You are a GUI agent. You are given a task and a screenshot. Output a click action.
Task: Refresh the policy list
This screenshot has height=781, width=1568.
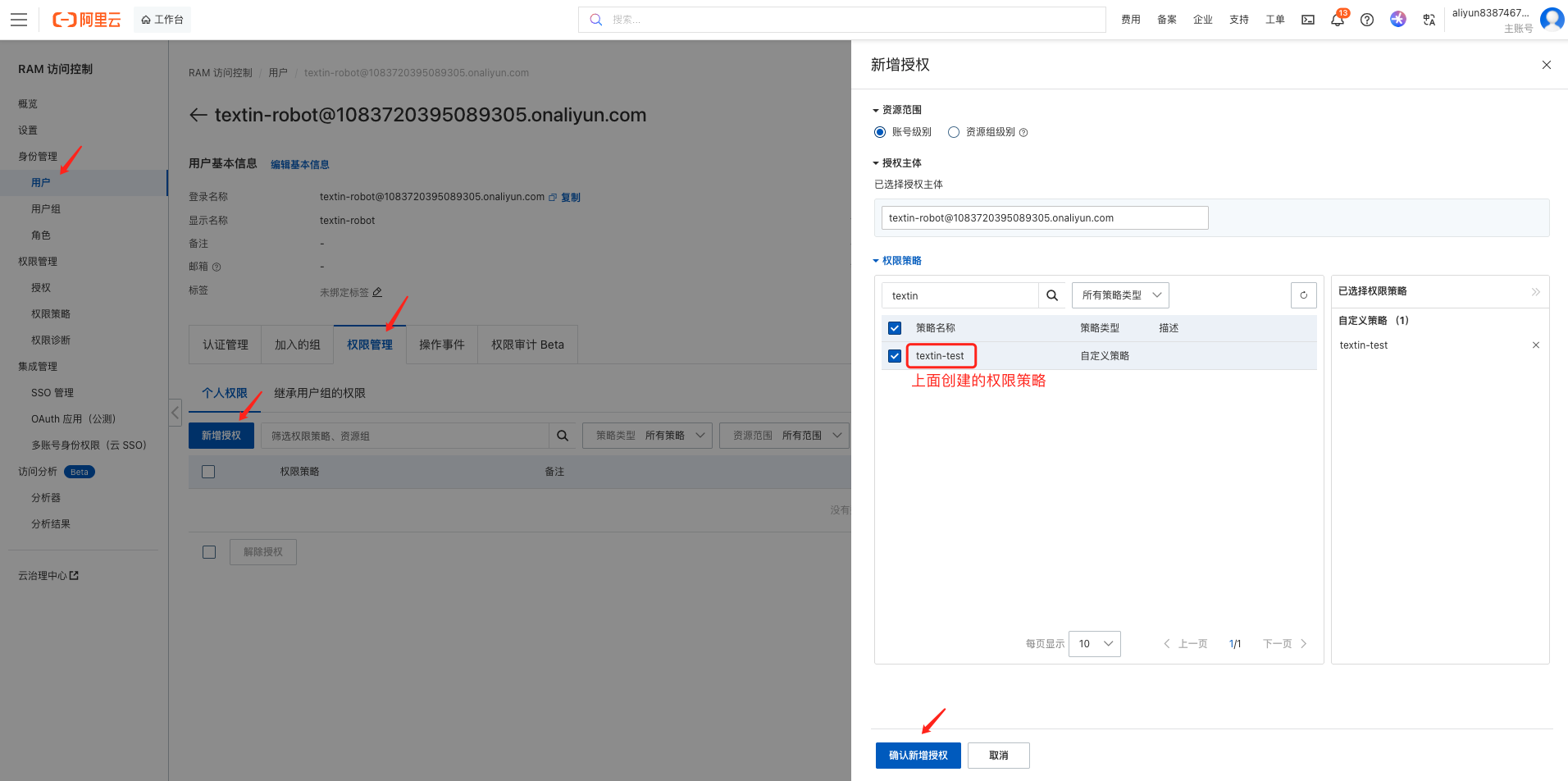(x=1303, y=295)
